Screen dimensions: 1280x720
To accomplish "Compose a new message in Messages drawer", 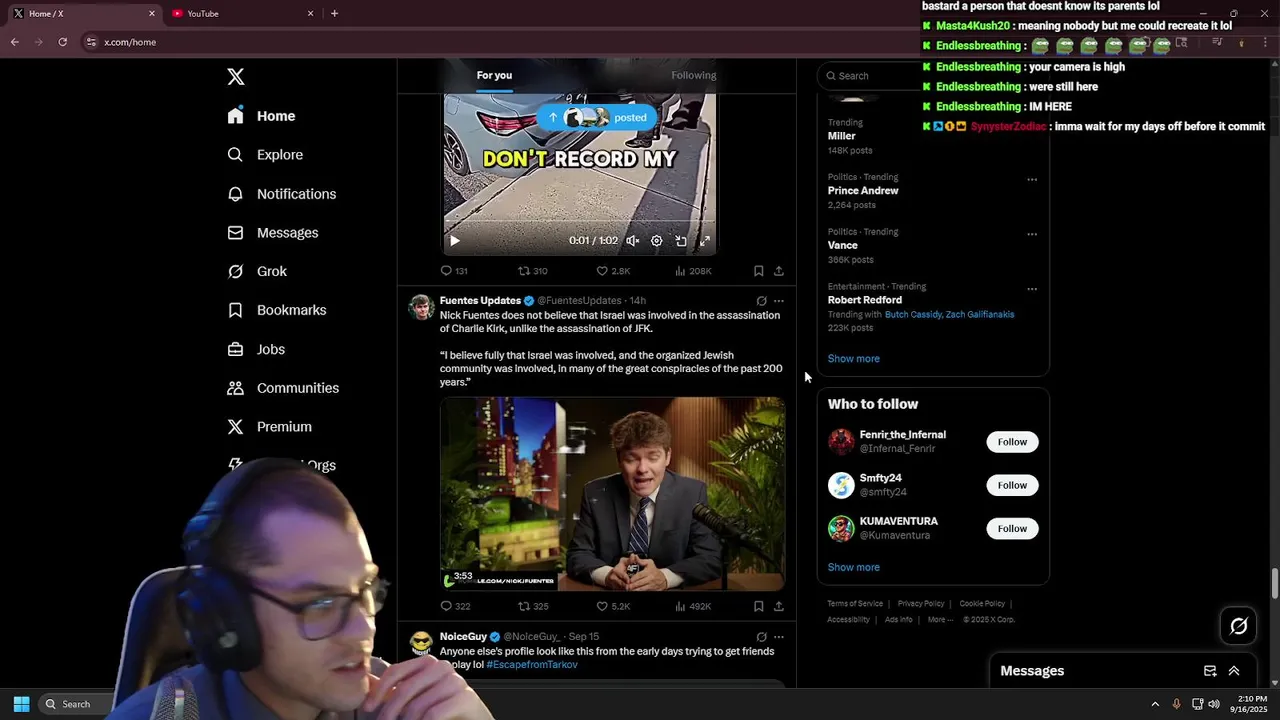I will (x=1210, y=671).
